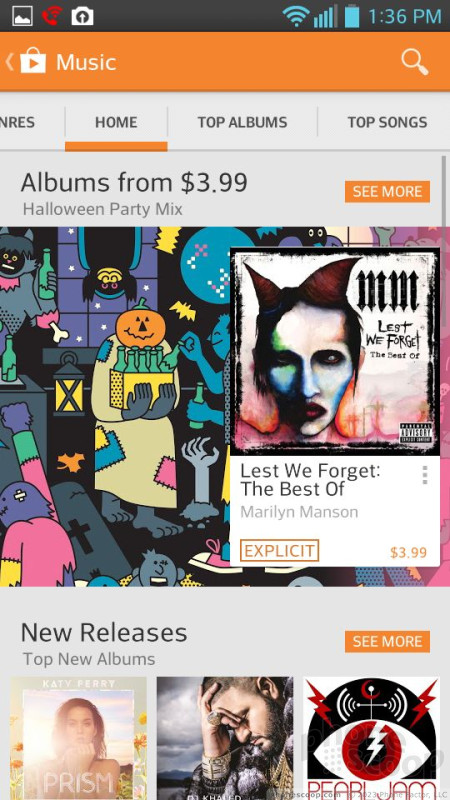Open the camera notification icon
Image resolution: width=450 pixels, height=800 pixels.
[x=82, y=16]
